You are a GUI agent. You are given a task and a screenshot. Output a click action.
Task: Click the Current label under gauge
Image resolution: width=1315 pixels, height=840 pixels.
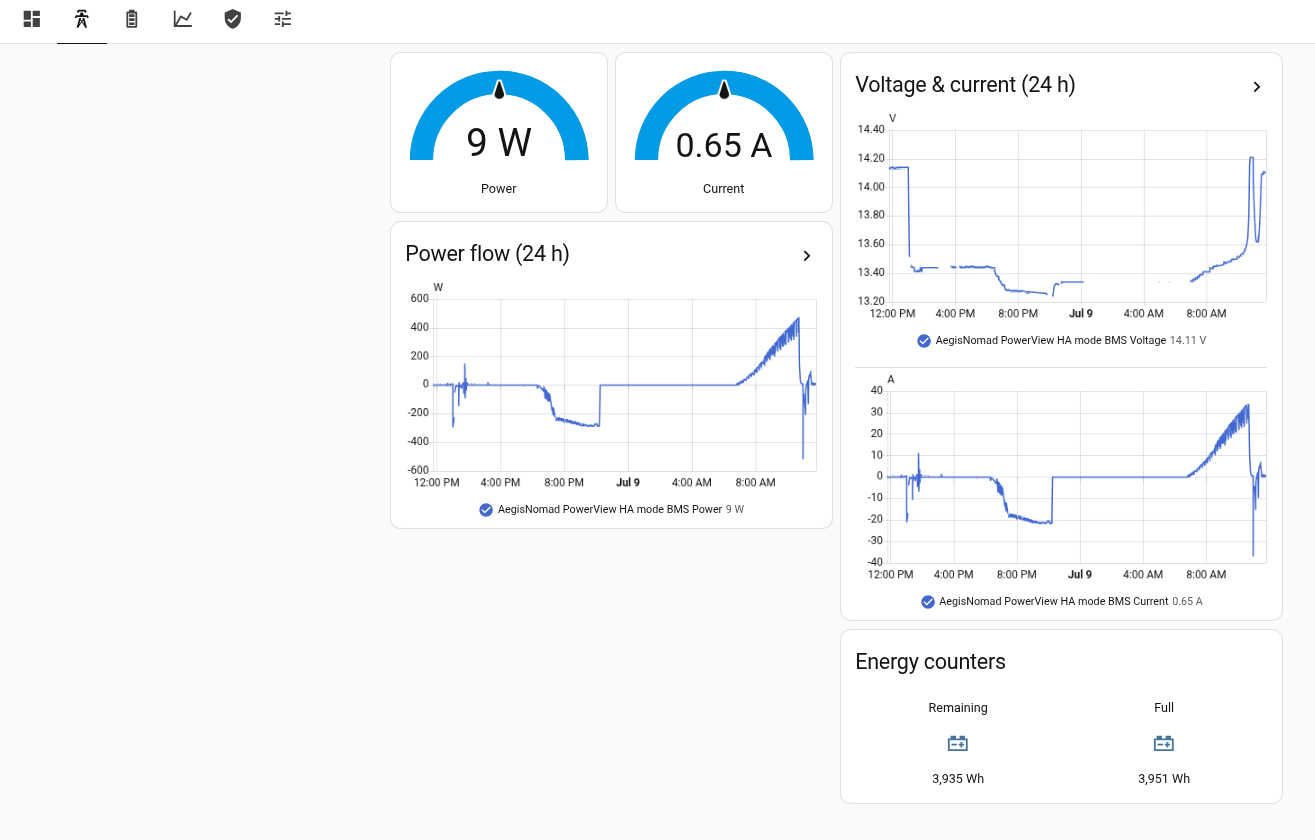pos(724,189)
